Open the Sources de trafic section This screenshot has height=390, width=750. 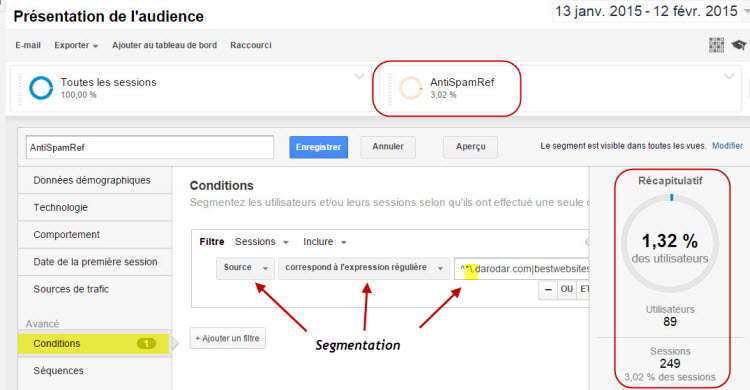point(94,289)
